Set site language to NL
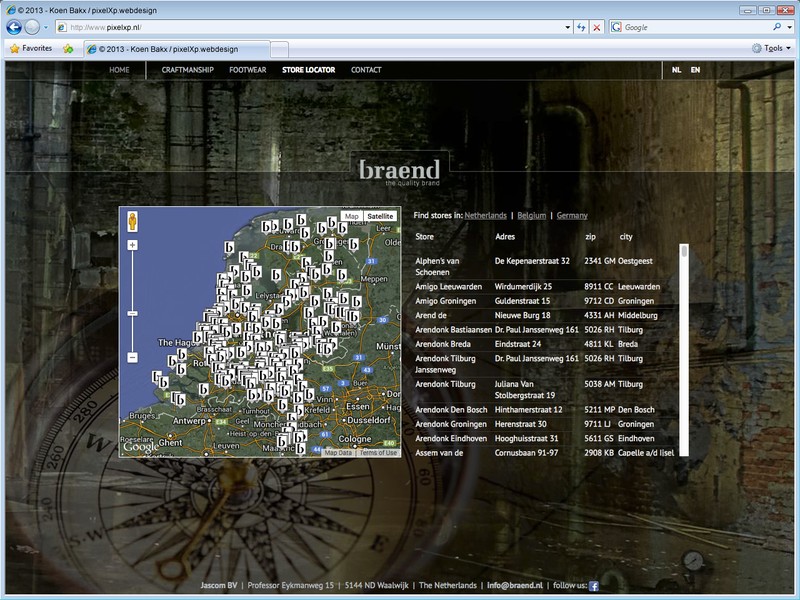 click(675, 70)
